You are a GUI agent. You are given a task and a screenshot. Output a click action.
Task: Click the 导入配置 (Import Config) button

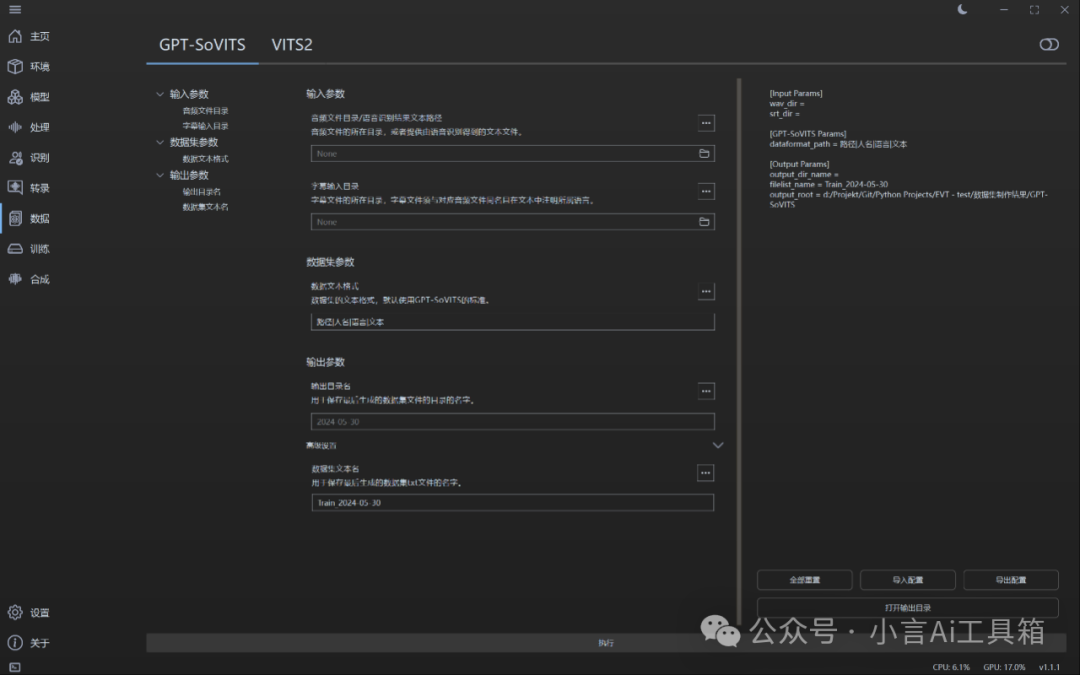[x=908, y=580]
